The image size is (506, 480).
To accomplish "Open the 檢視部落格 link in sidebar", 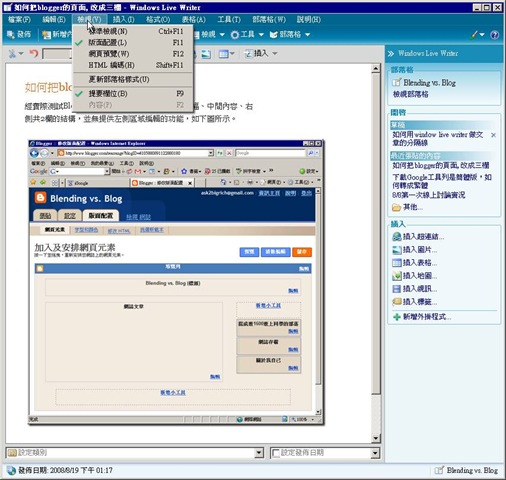I will (x=410, y=94).
